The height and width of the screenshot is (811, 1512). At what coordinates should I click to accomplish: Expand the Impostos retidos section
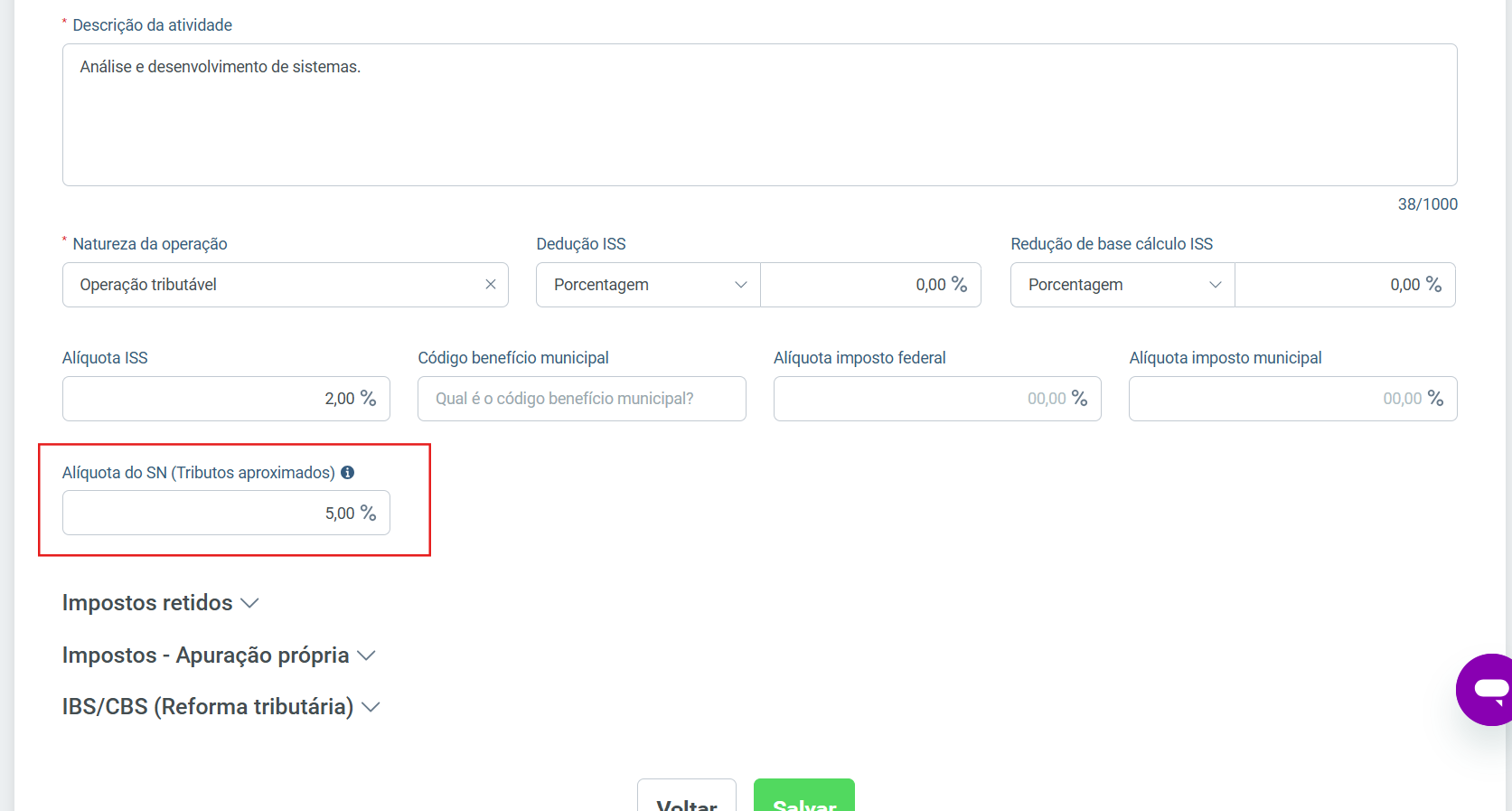click(x=161, y=603)
